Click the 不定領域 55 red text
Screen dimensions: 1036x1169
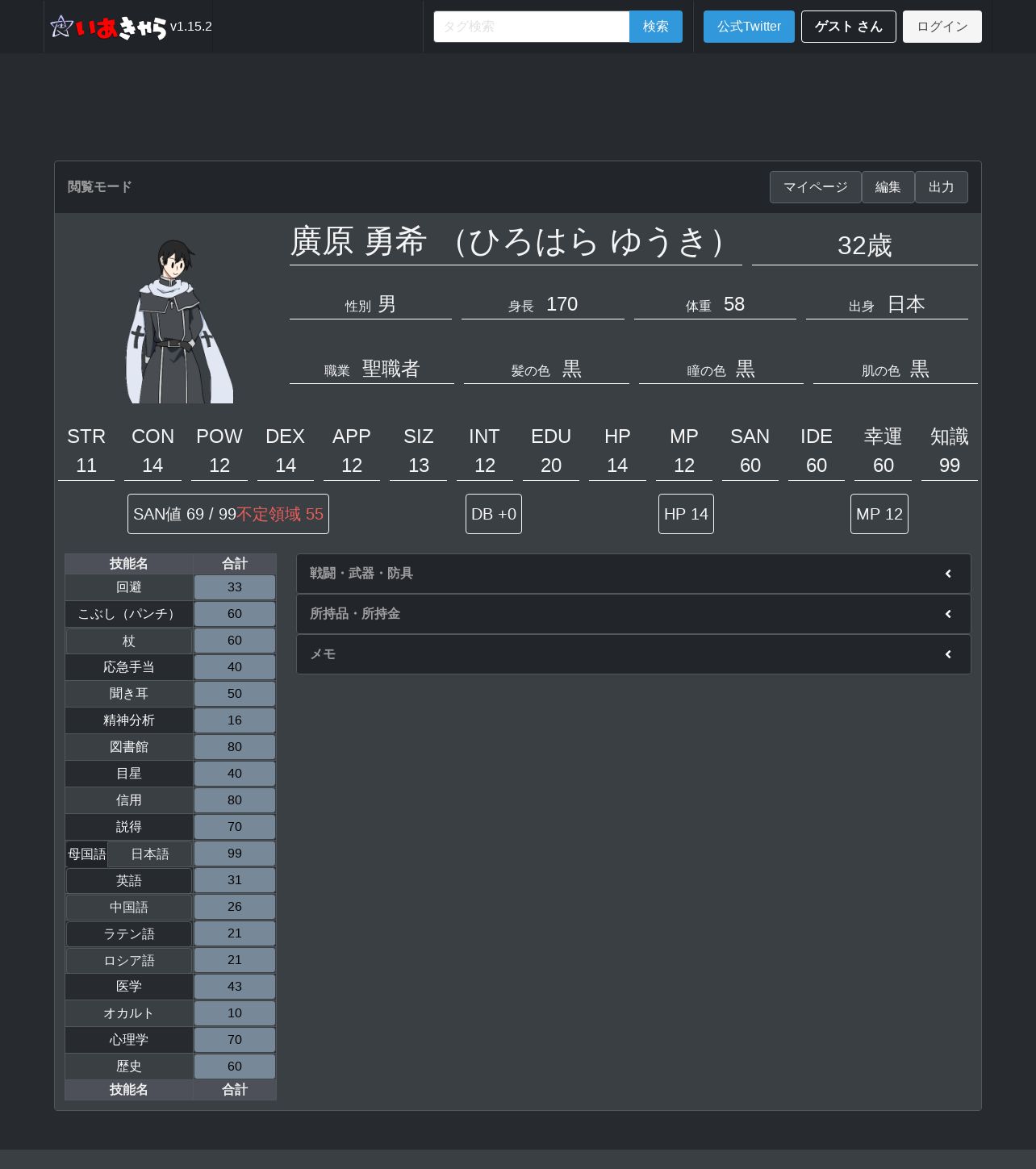pyautogui.click(x=280, y=514)
